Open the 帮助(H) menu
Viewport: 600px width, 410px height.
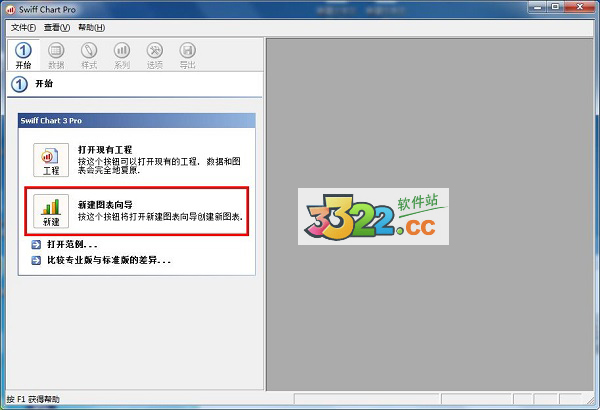point(91,28)
